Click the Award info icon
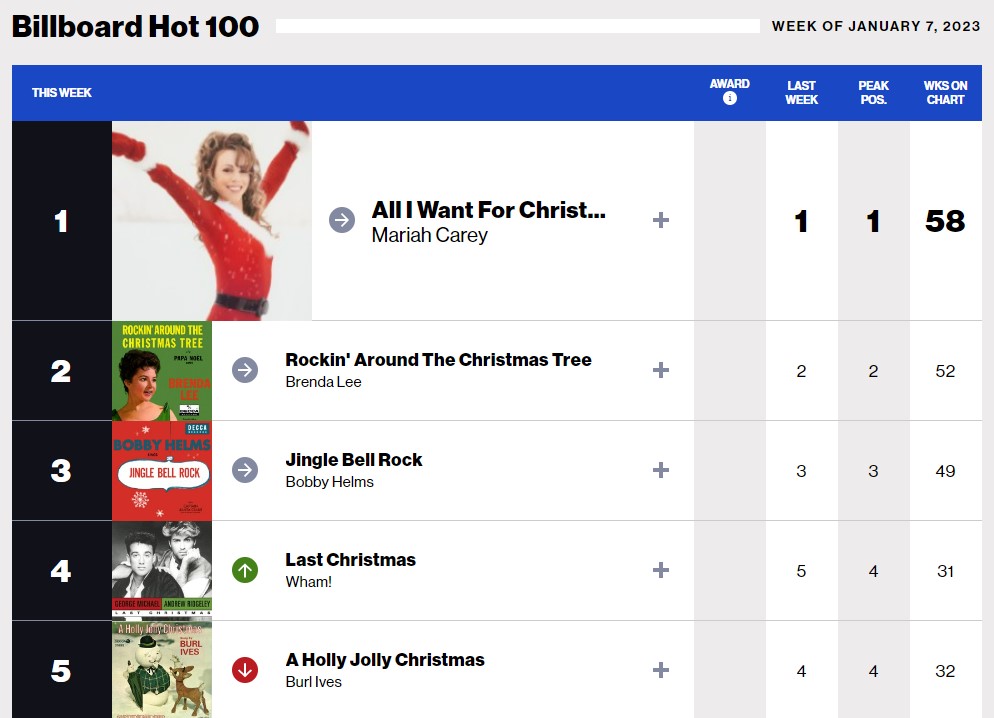 730,99
